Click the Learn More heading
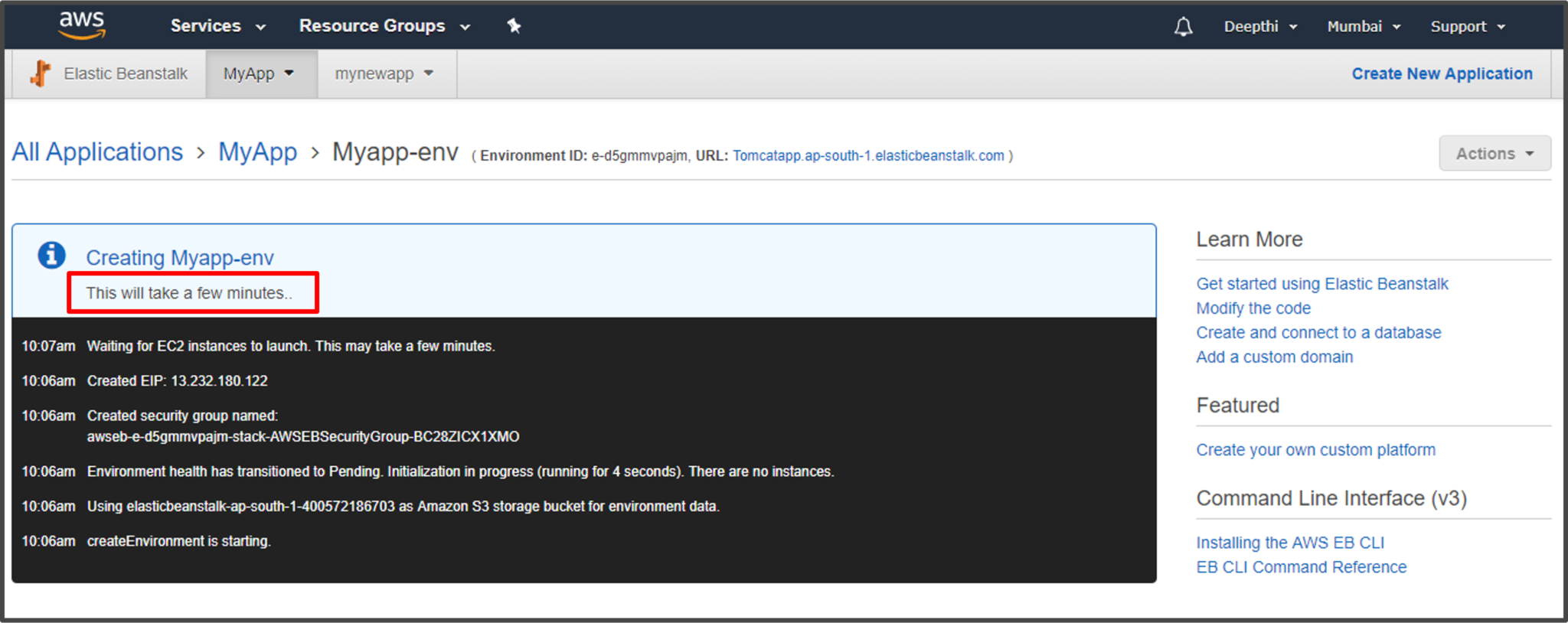The image size is (1568, 623). (1249, 240)
